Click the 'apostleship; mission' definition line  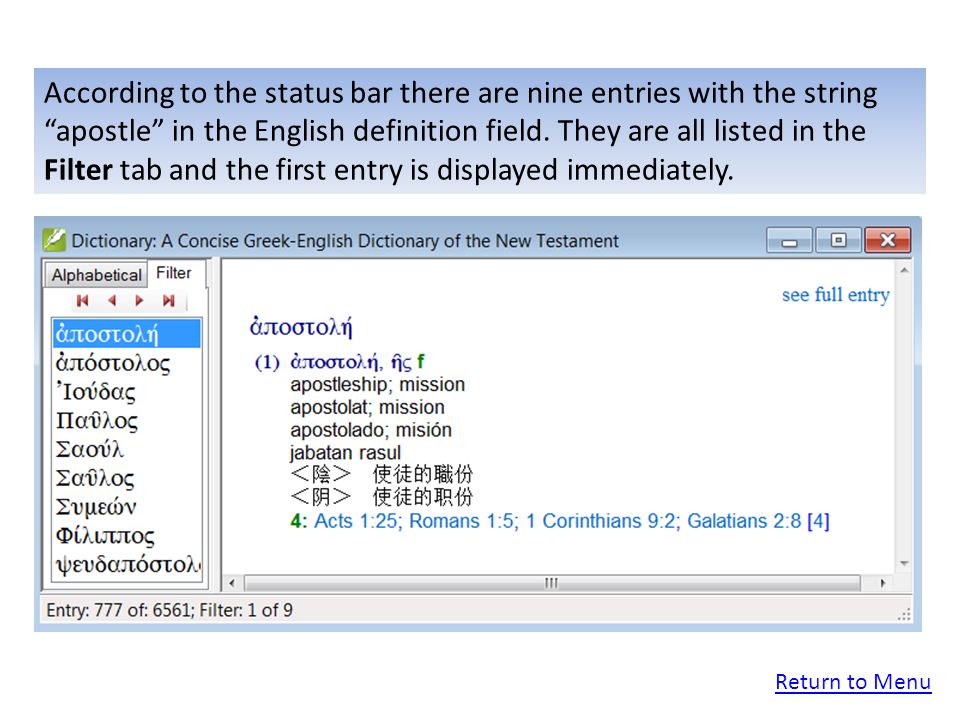tap(378, 384)
